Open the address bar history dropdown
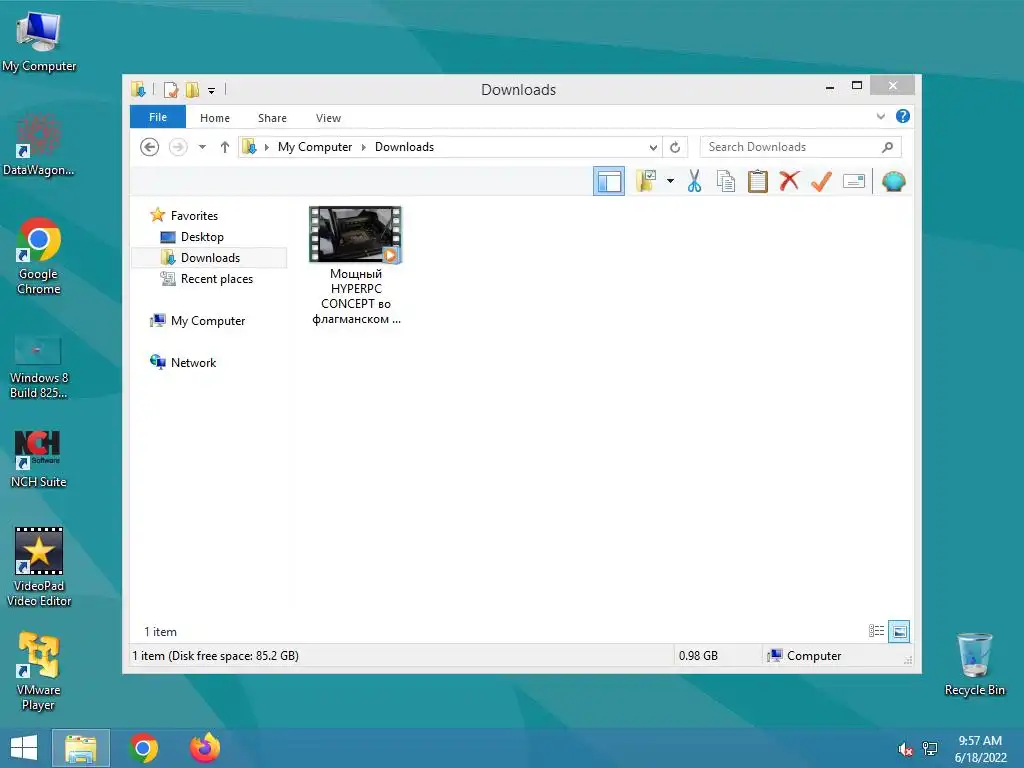 [x=653, y=147]
